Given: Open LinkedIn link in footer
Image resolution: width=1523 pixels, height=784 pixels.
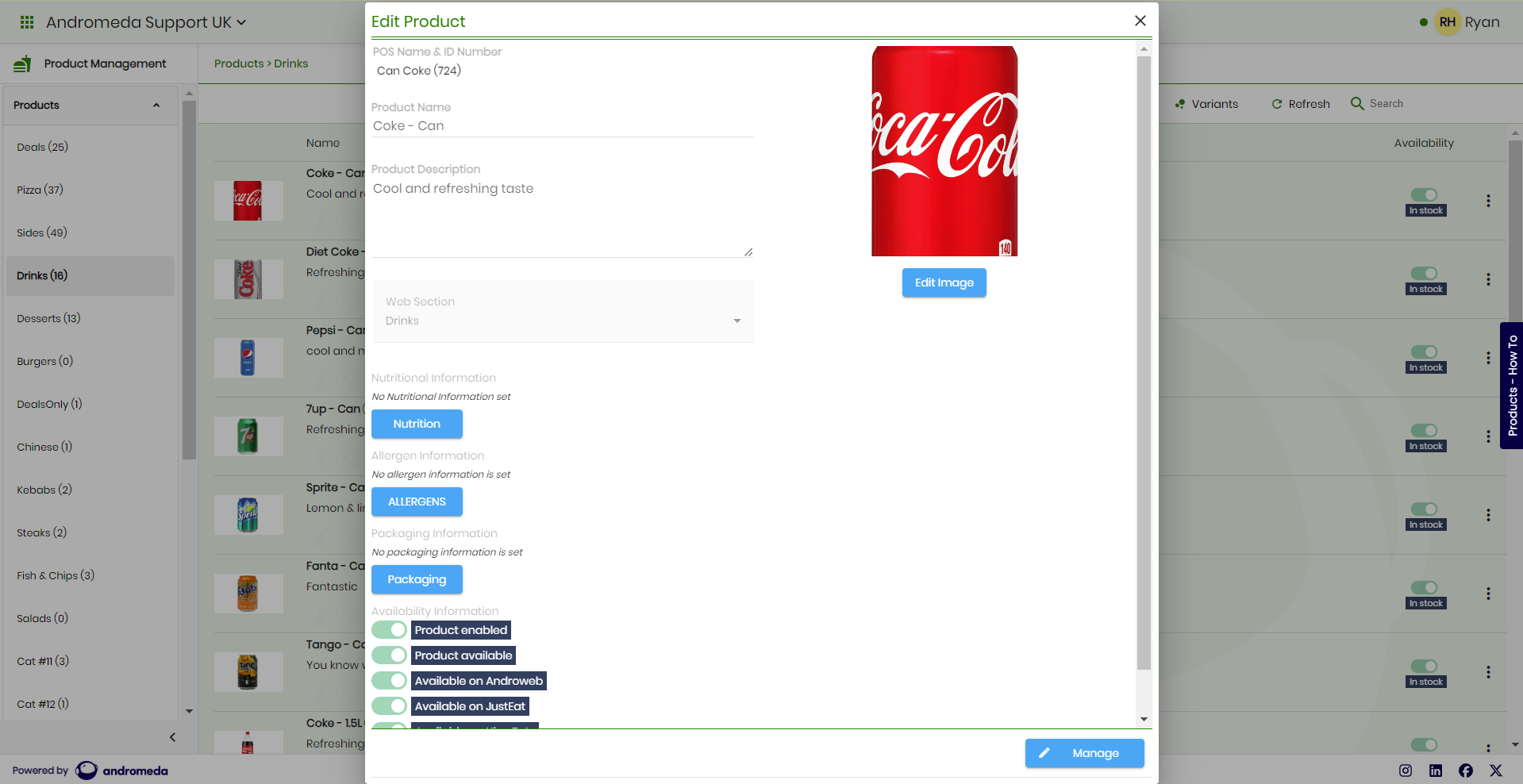Looking at the screenshot, I should point(1436,771).
